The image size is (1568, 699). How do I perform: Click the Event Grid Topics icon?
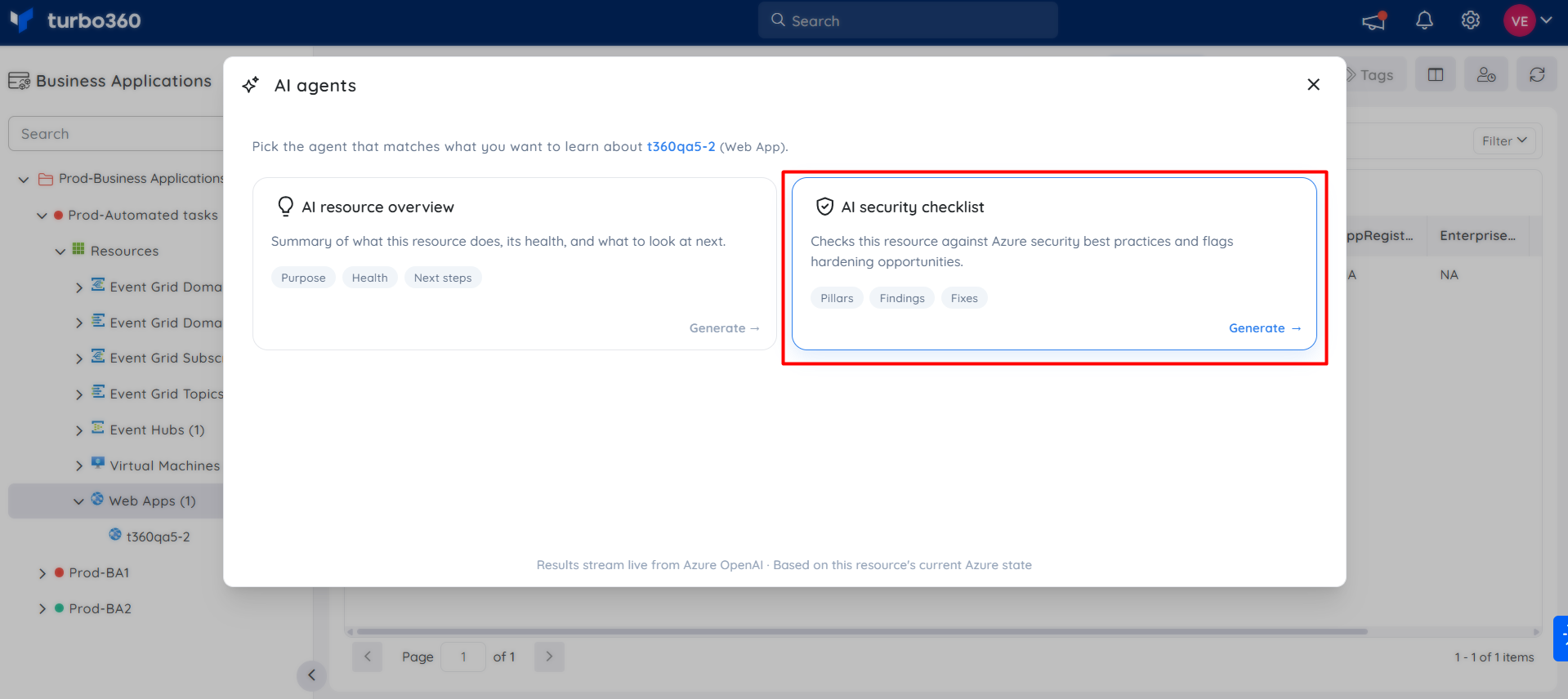click(x=98, y=391)
